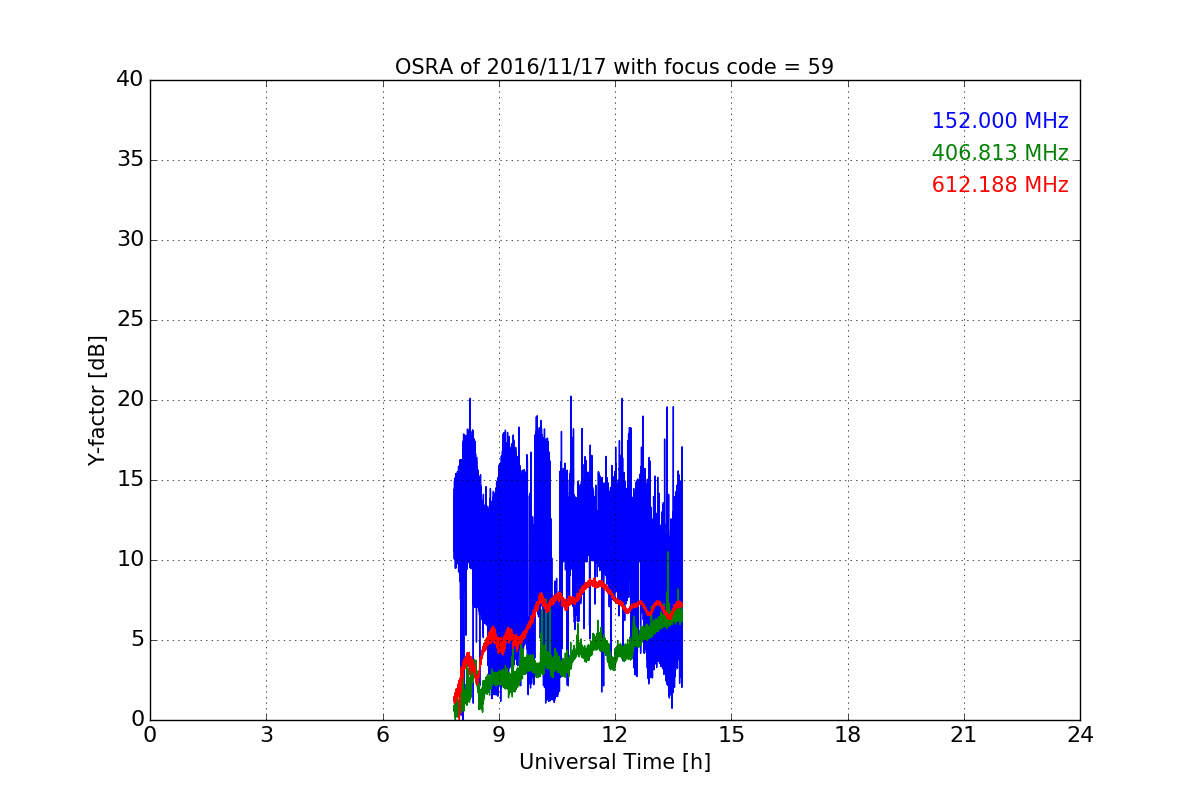Click the x-axis tick label 18

pos(848,735)
